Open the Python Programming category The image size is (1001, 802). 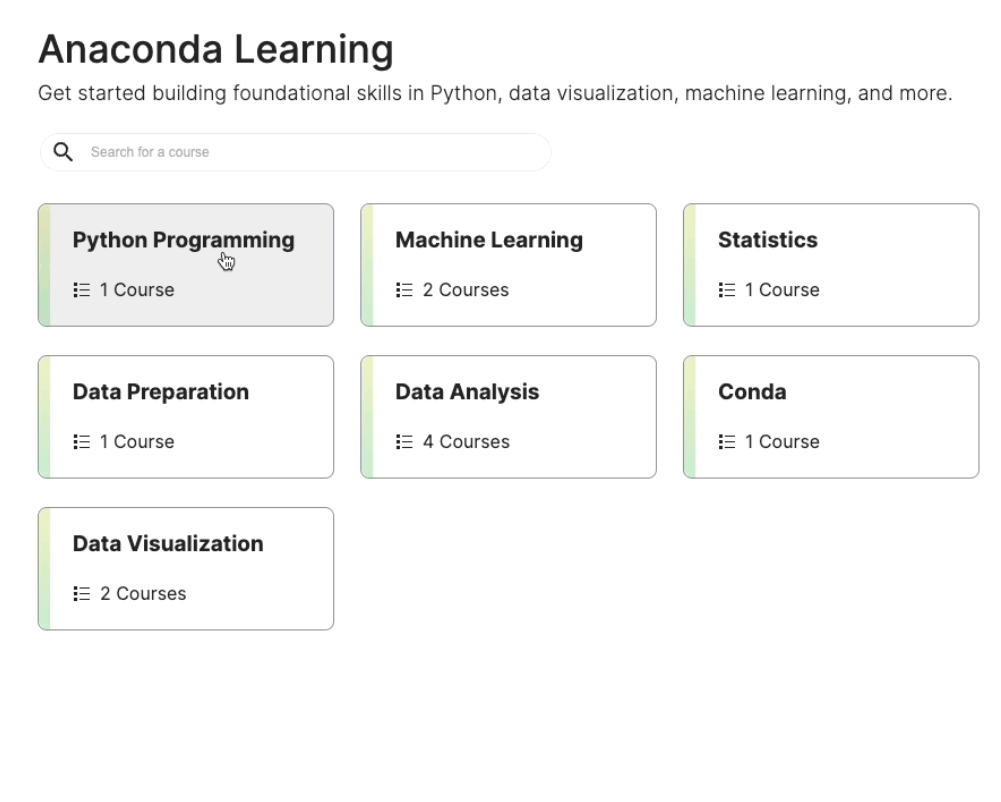tap(184, 241)
